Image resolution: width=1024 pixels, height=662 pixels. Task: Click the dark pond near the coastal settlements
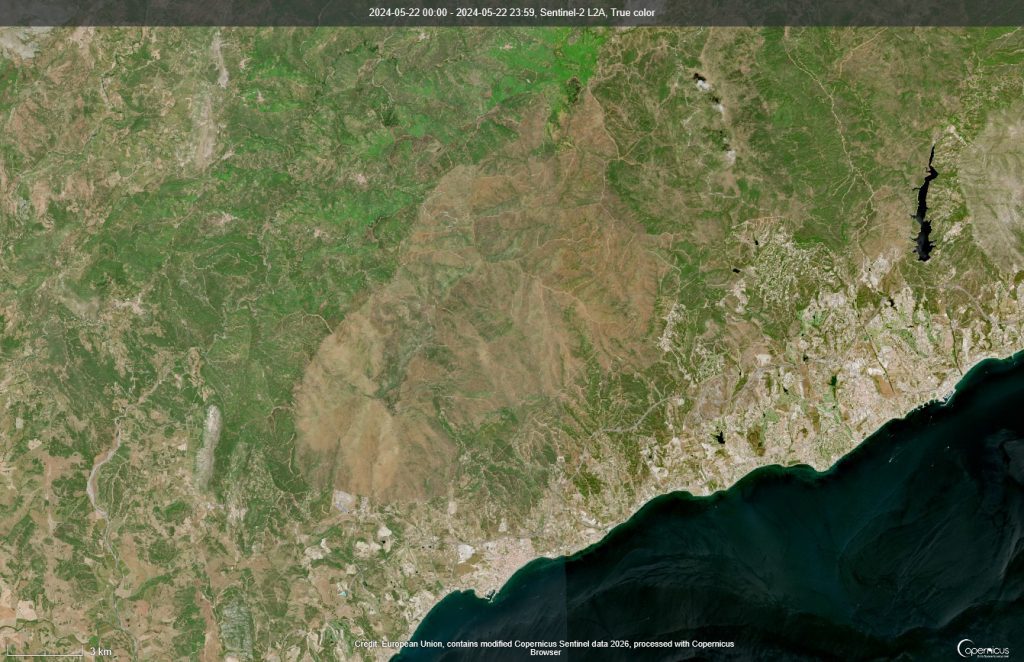(719, 437)
